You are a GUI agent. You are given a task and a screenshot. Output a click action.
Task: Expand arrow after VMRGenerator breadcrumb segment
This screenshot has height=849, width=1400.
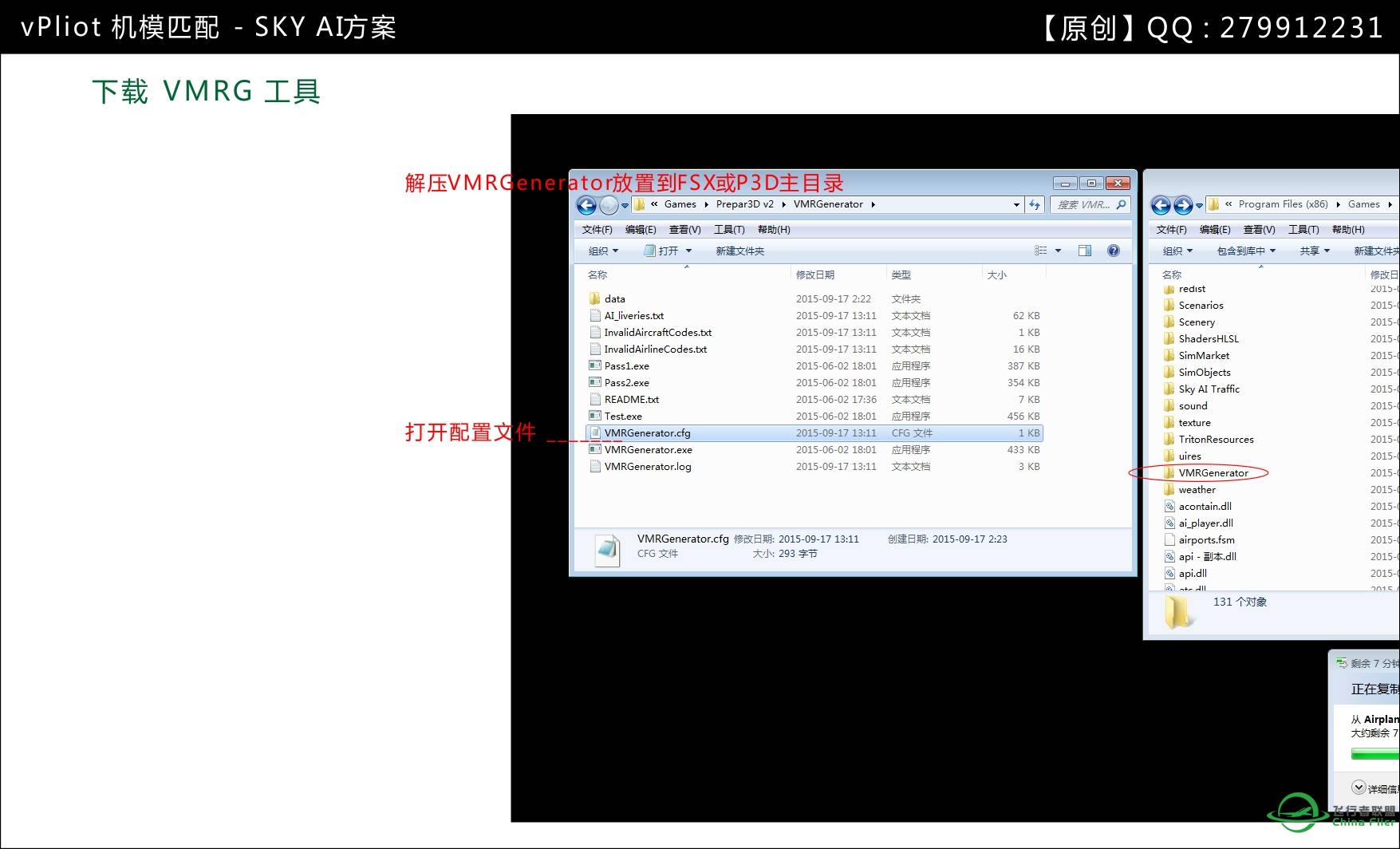874,204
